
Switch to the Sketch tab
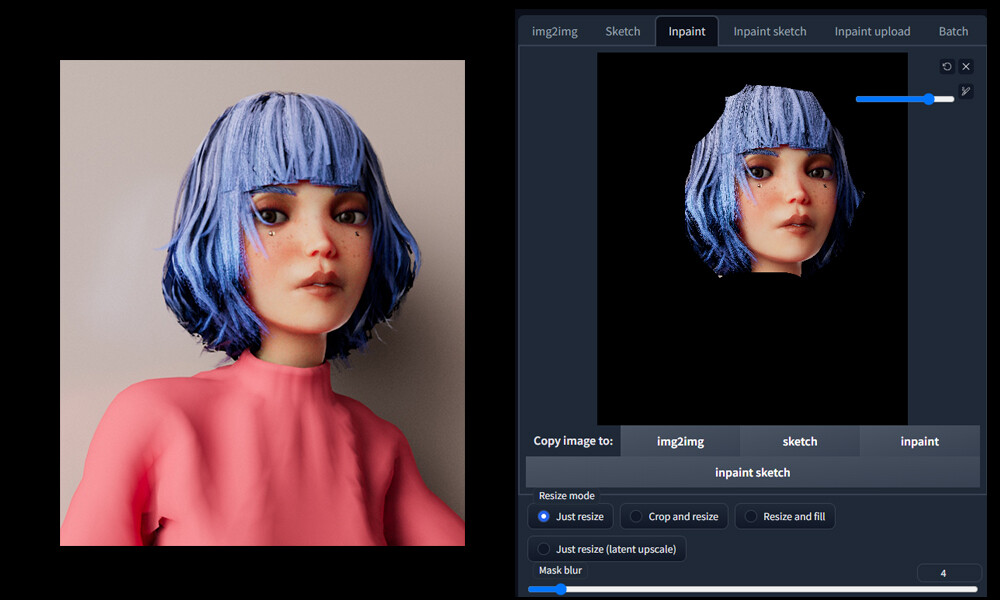pyautogui.click(x=622, y=31)
